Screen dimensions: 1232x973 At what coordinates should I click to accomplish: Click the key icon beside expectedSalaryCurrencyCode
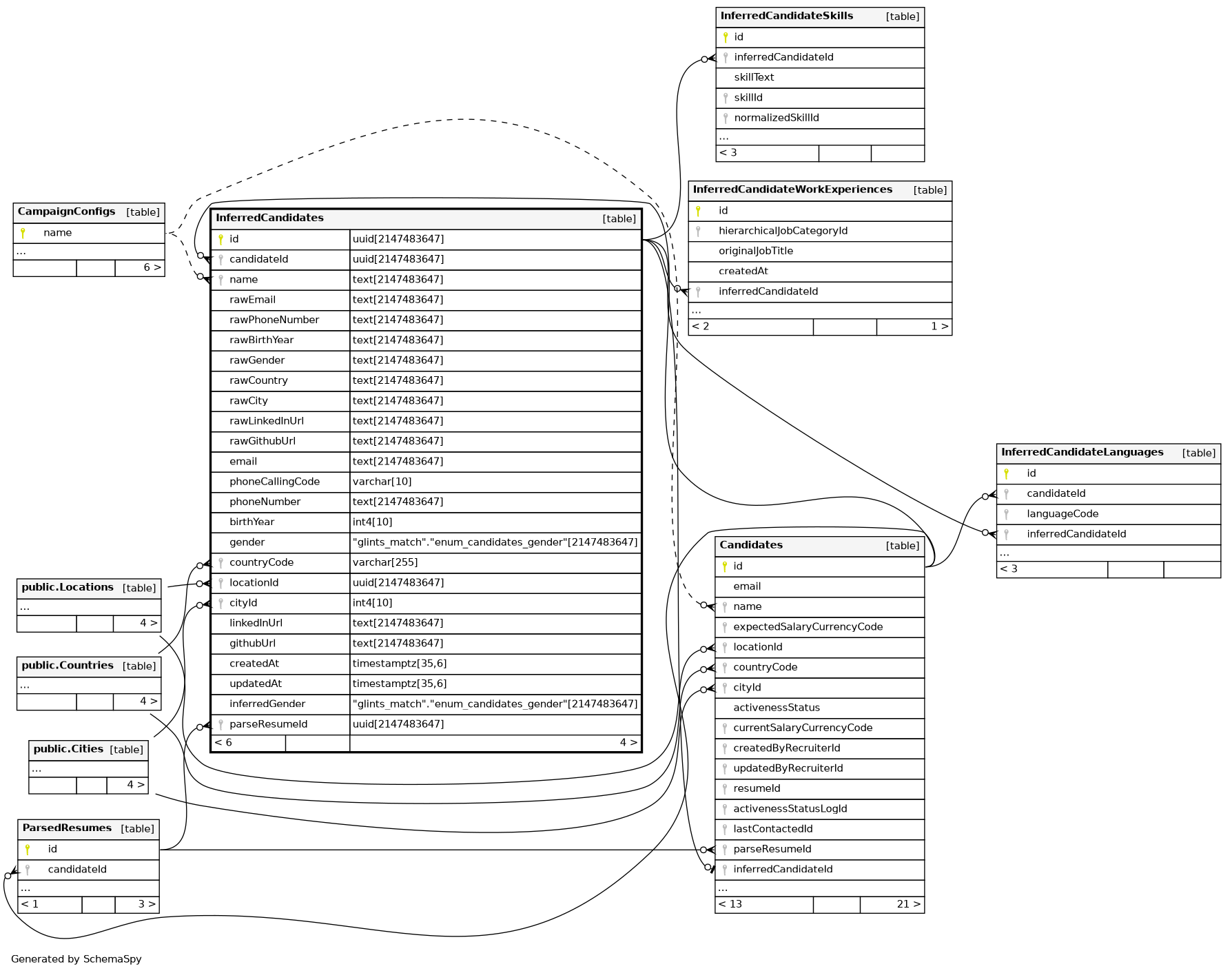point(724,628)
